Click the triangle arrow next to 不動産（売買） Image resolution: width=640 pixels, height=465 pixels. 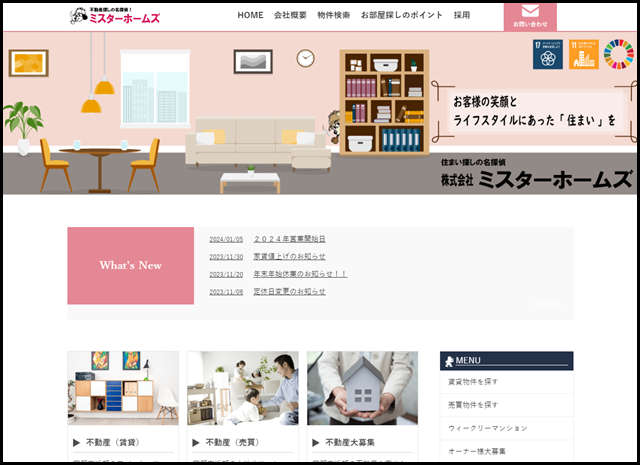196,443
